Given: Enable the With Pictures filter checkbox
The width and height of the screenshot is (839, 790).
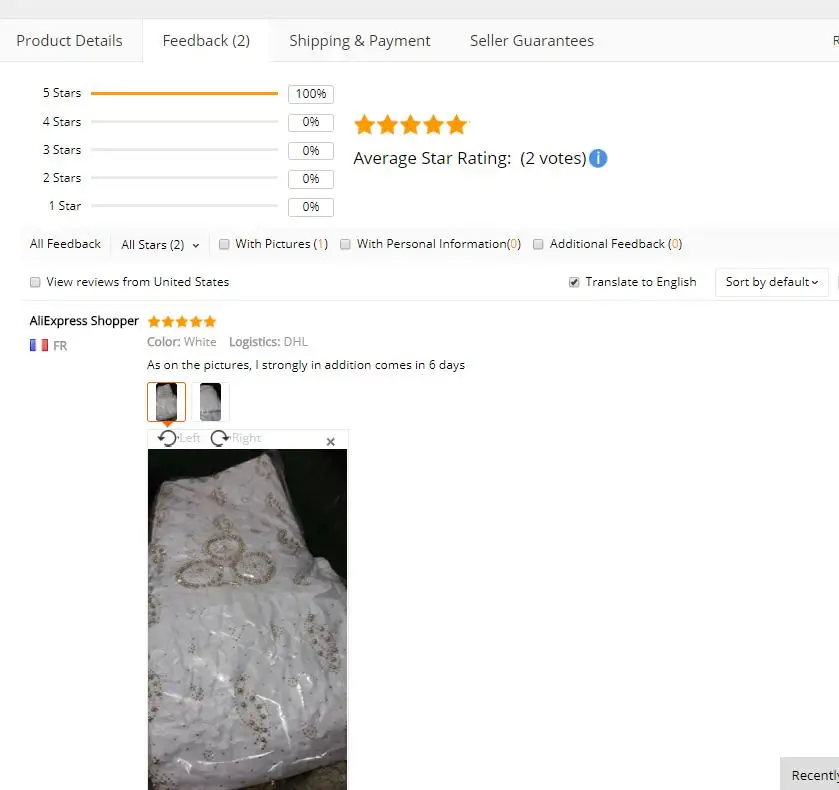Looking at the screenshot, I should click(224, 244).
